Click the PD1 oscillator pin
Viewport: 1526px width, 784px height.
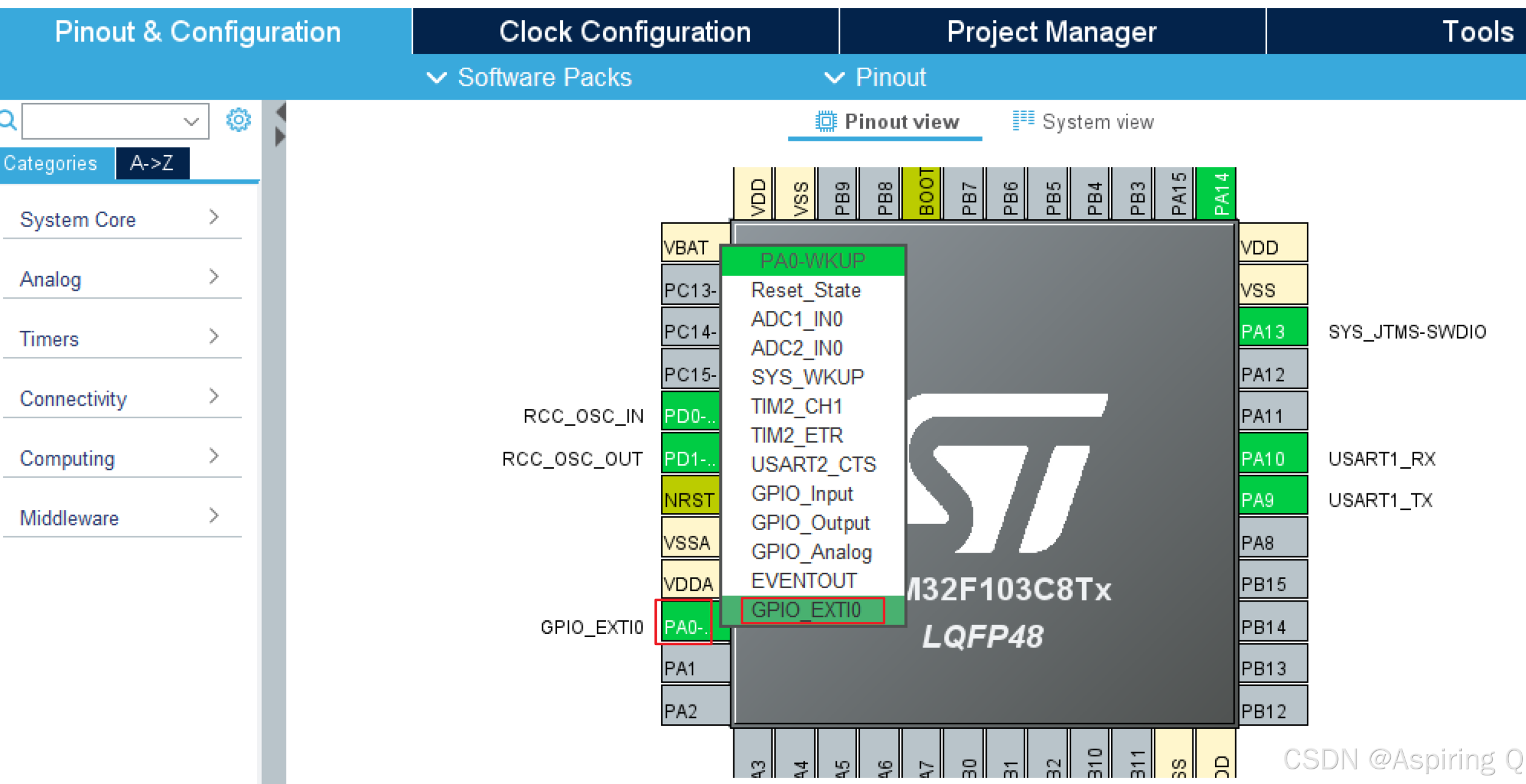coord(691,454)
